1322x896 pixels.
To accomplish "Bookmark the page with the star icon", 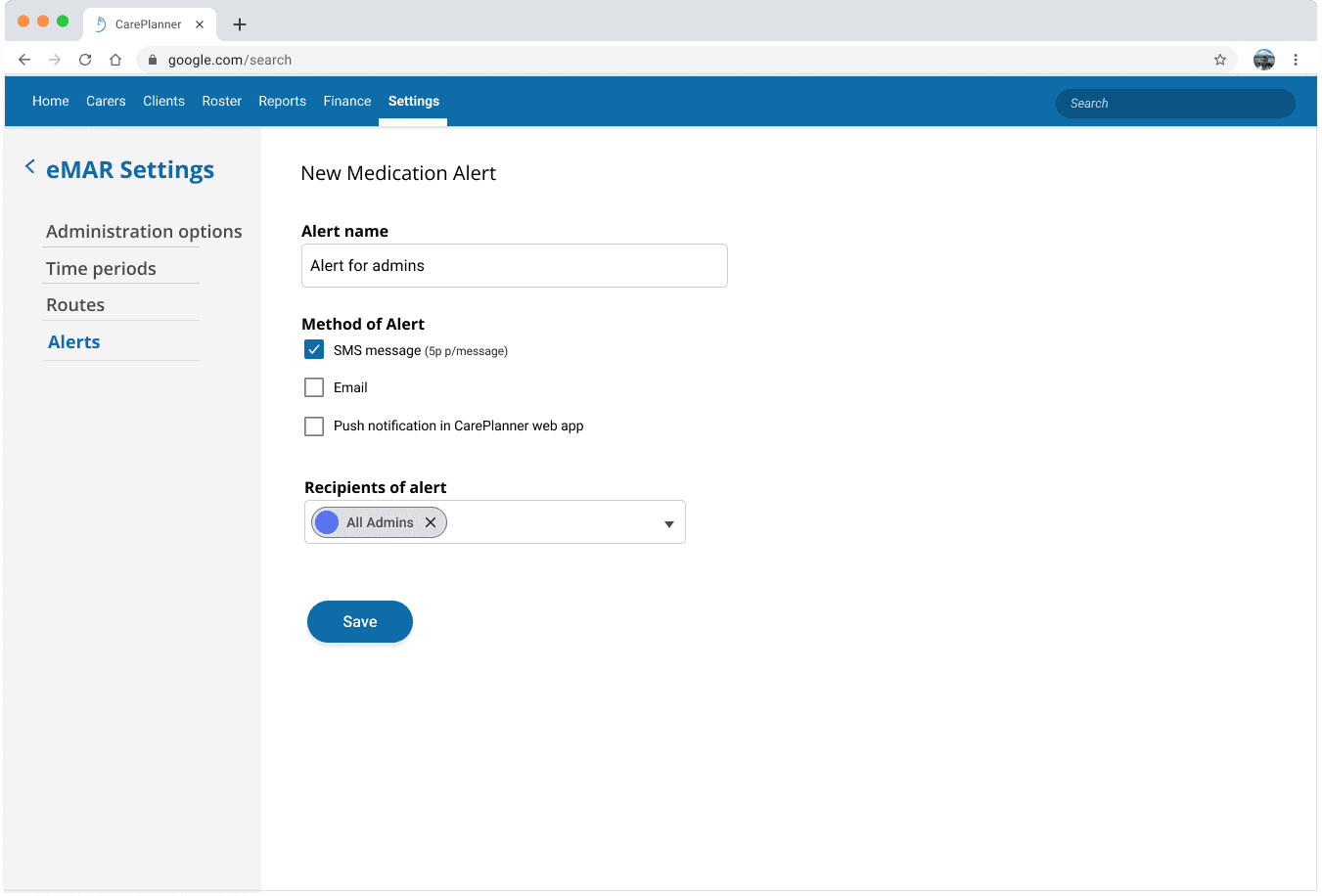I will 1220,60.
